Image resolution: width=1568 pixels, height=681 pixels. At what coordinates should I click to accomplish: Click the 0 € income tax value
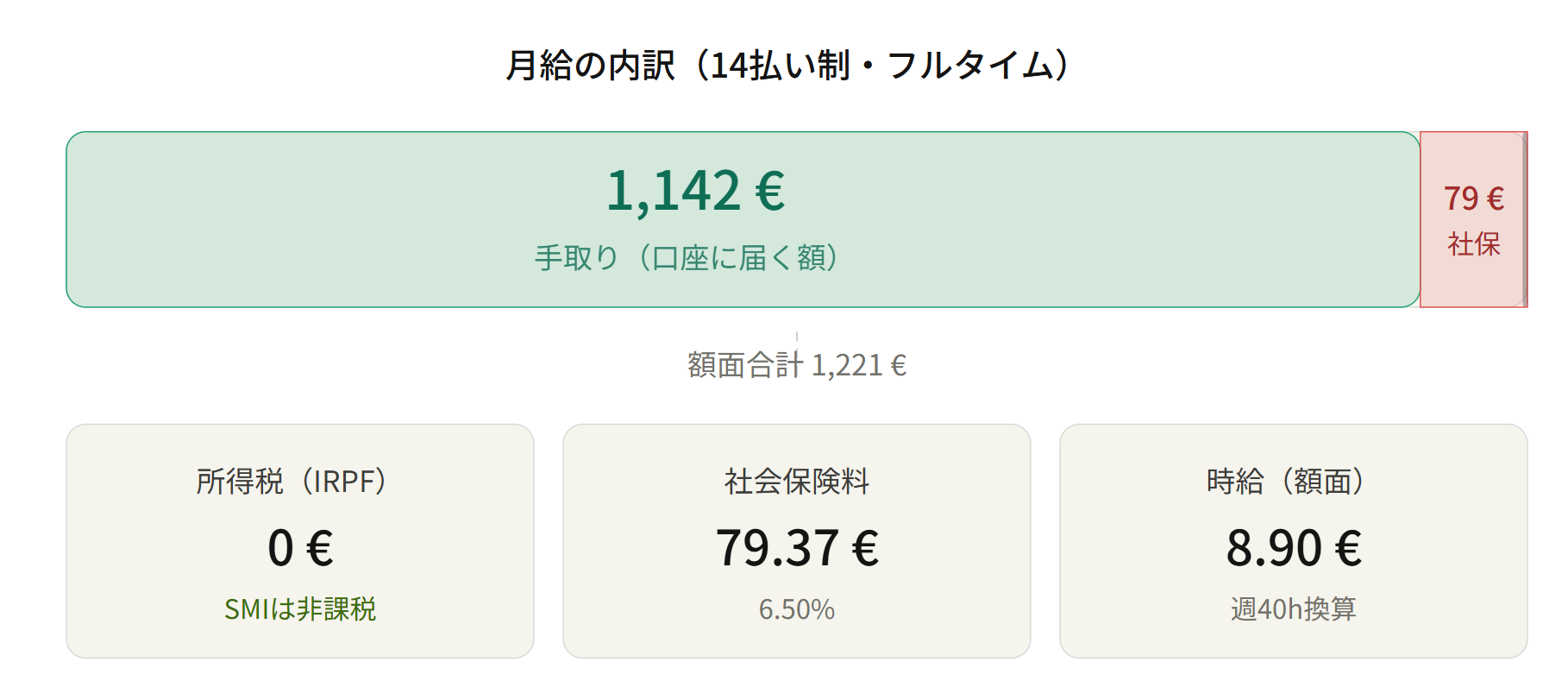click(299, 548)
